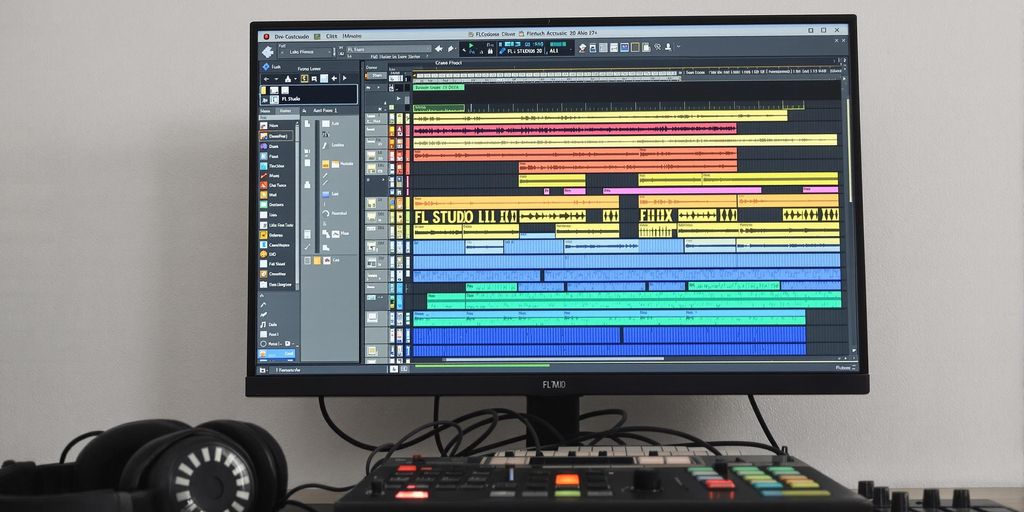Expand the dropdown arrow after the profile icon
1024x512 pixels.
coord(677,47)
